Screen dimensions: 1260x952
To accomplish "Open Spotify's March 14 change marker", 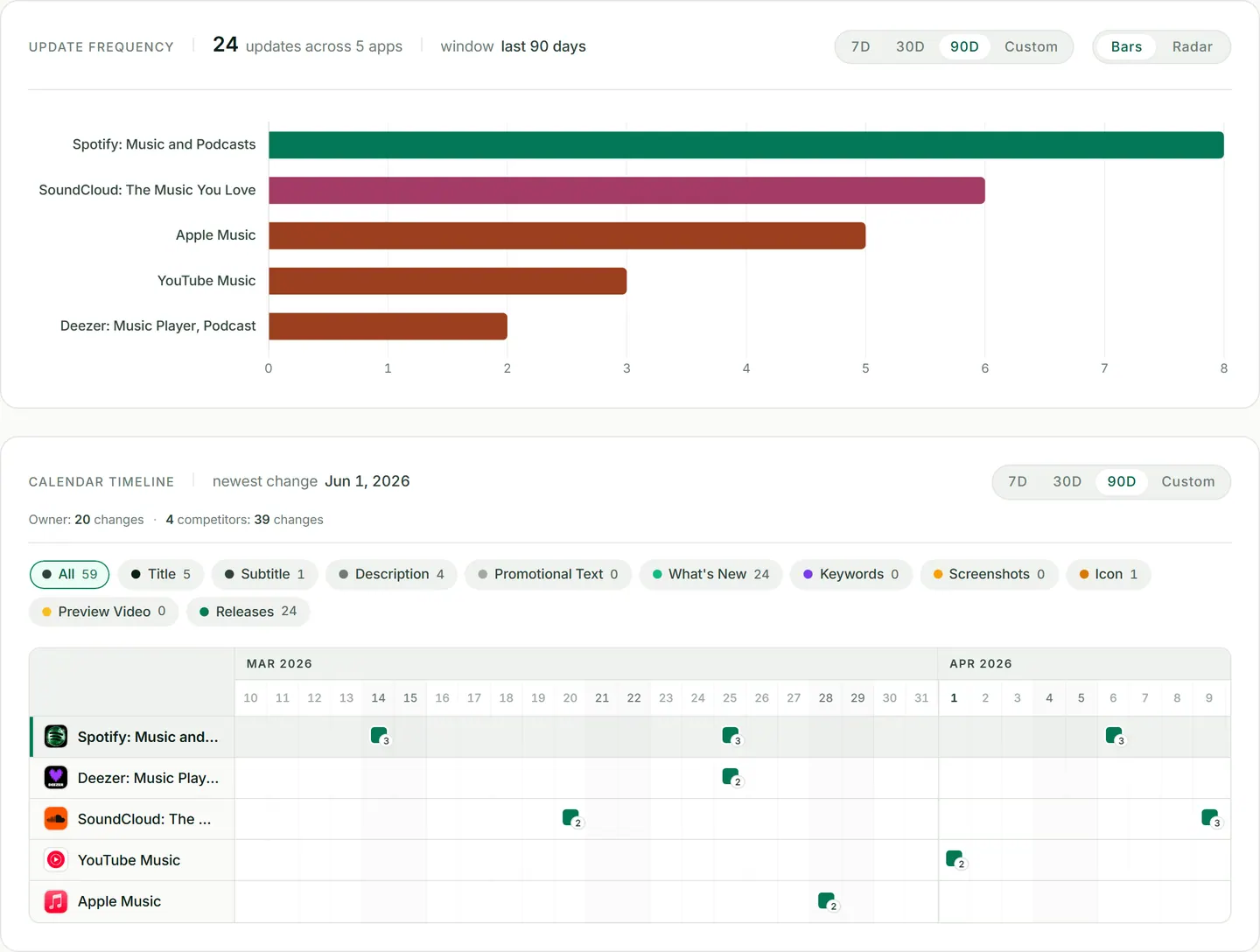I will click(380, 736).
